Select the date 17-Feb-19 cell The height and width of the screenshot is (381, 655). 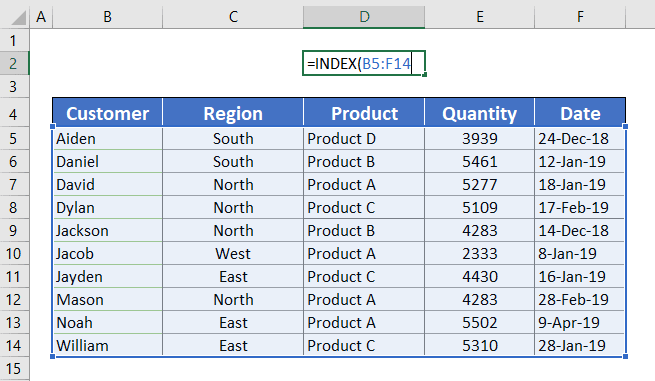(580, 208)
